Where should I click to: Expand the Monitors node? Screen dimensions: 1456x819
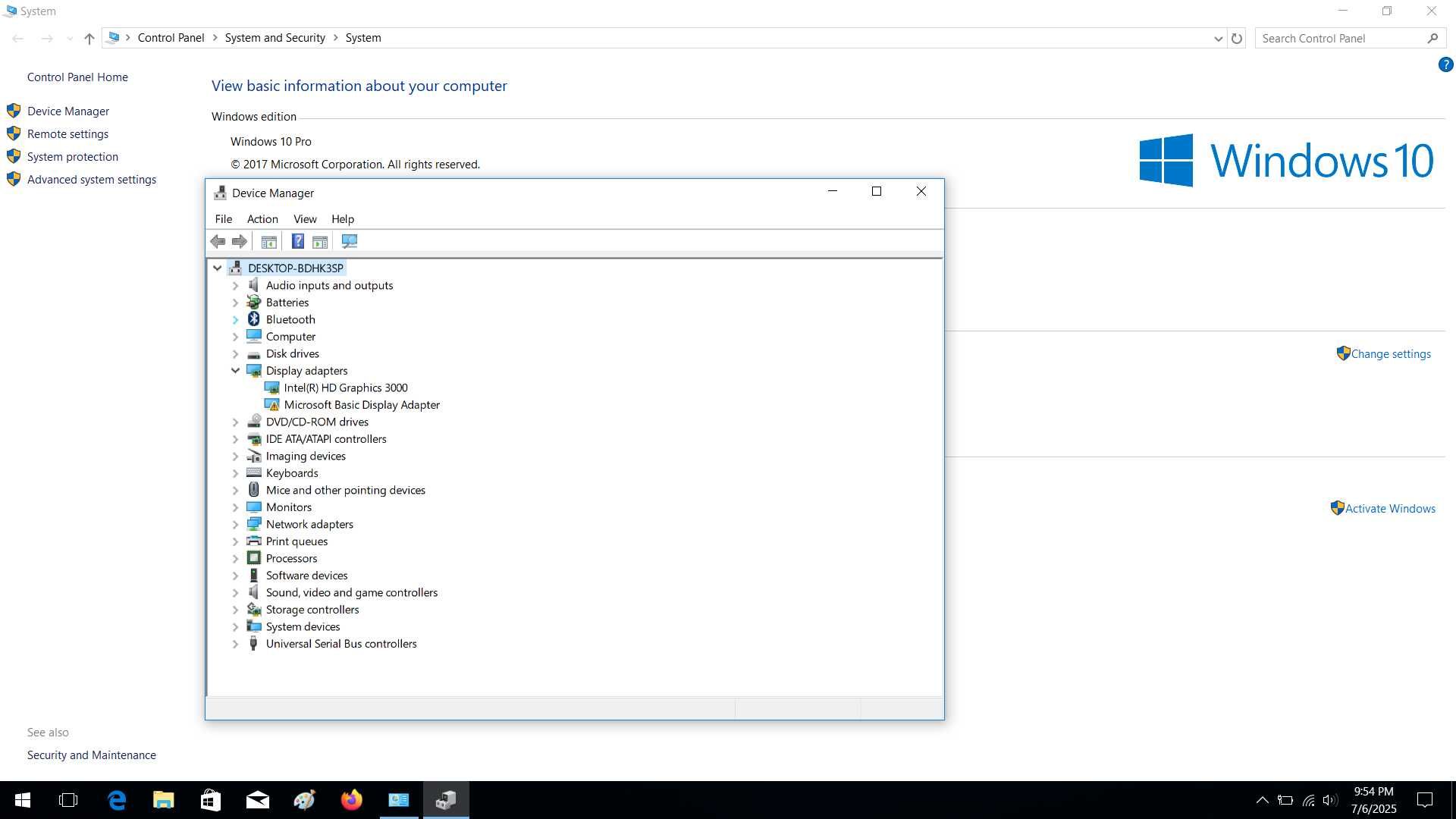pos(235,507)
